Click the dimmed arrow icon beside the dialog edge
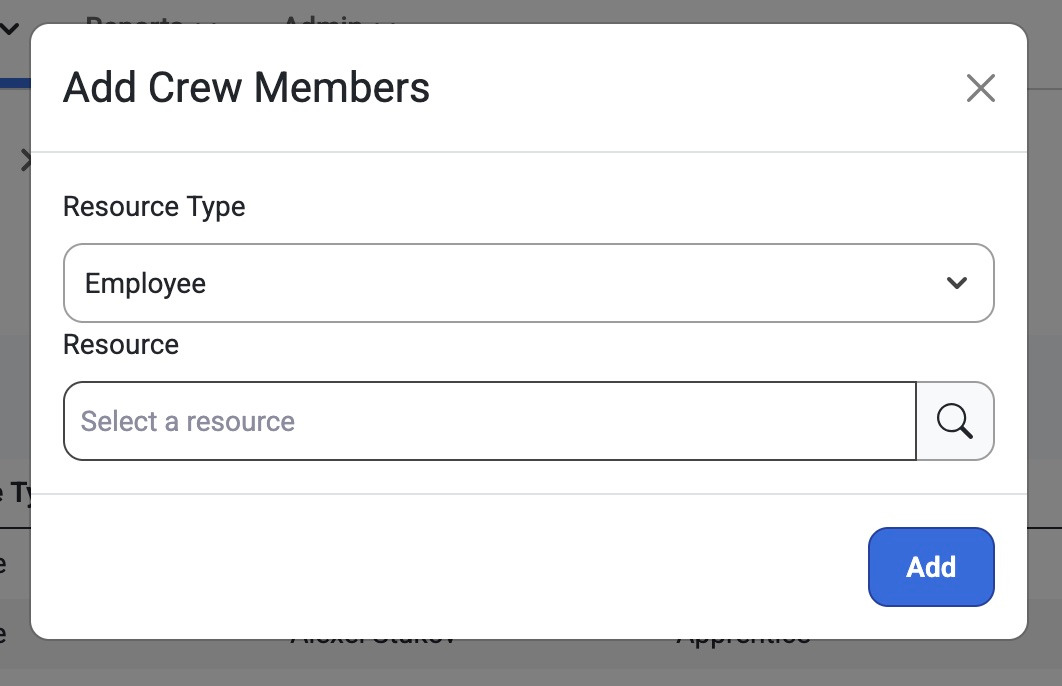The height and width of the screenshot is (686, 1062). click(x=26, y=160)
